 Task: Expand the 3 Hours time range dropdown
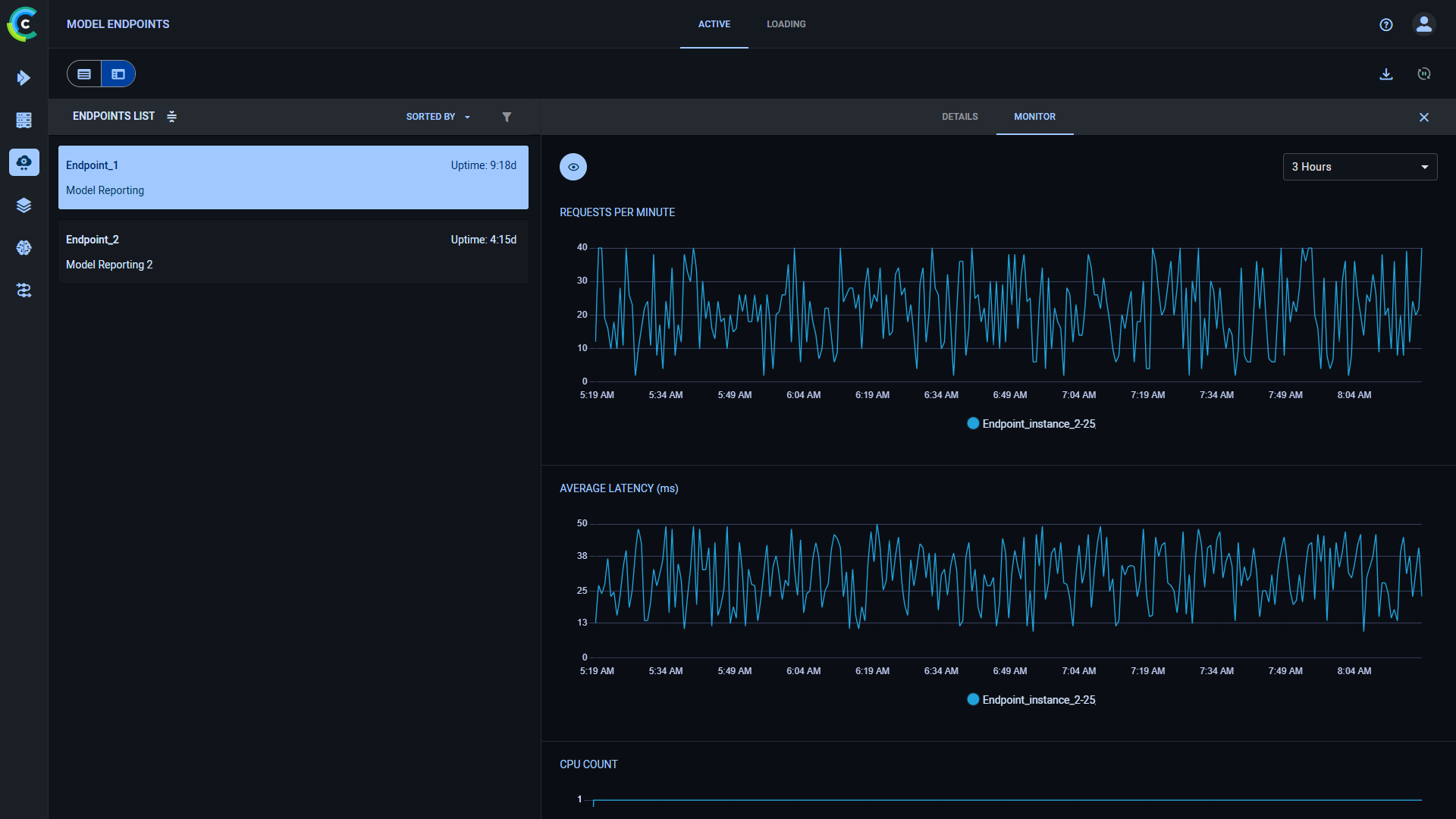(1360, 167)
